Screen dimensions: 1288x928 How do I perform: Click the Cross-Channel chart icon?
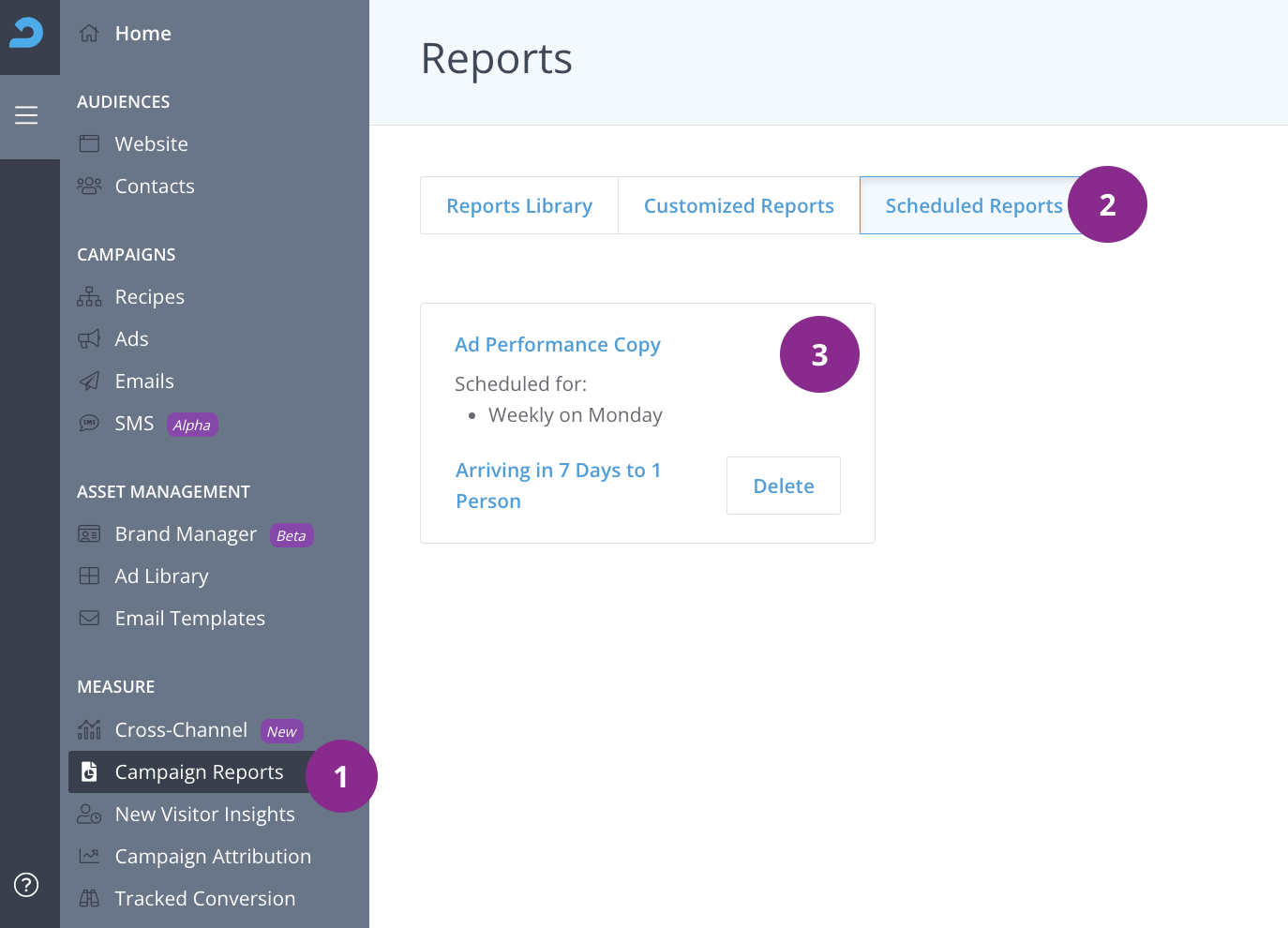(89, 728)
